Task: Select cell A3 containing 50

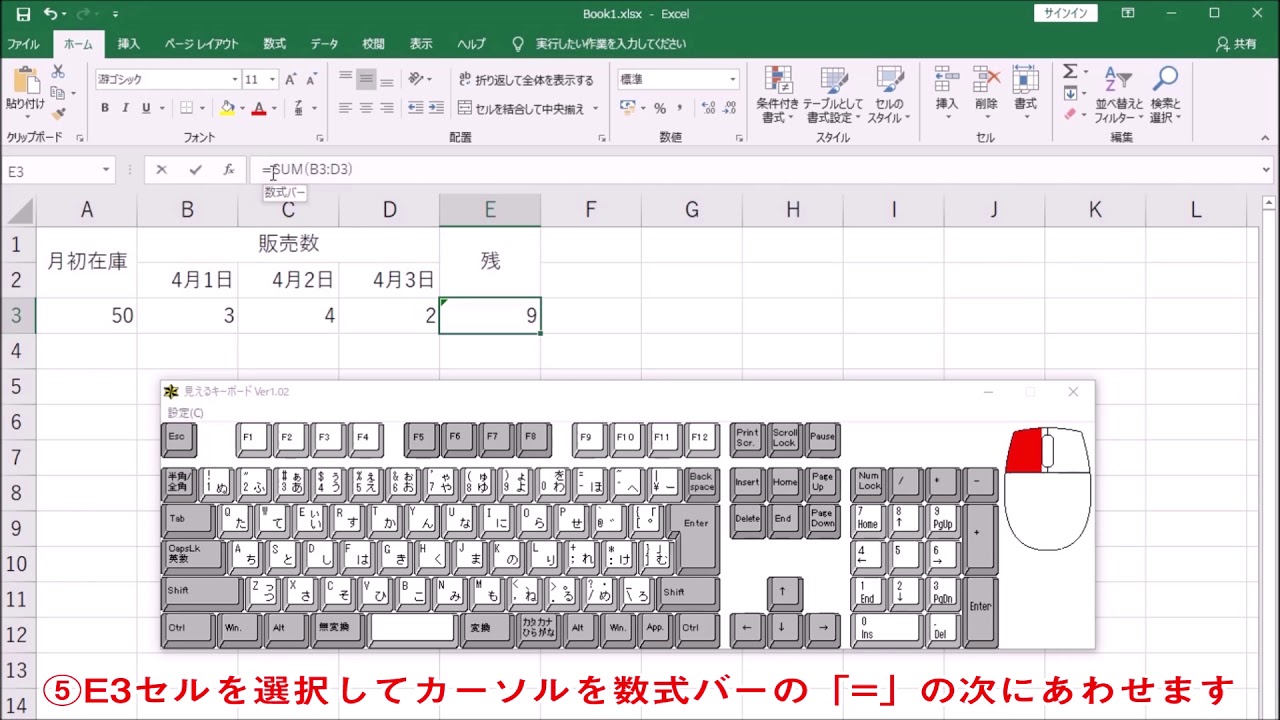Action: click(86, 316)
